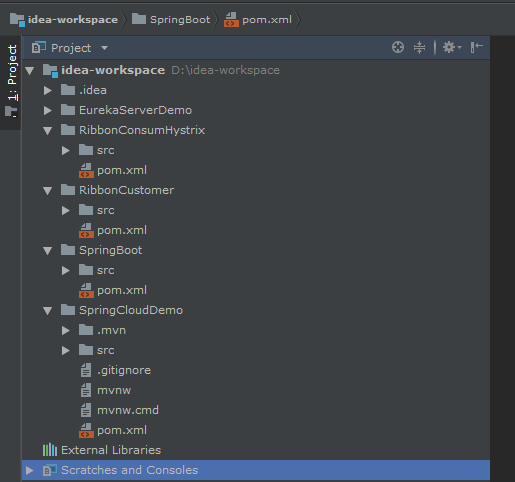Hide the Project tool window with hide icon
Viewport: 515px width, 482px height.
click(x=476, y=47)
